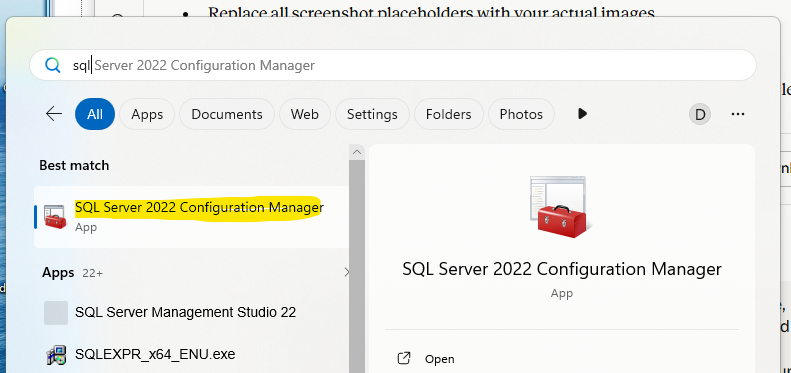Show more filter categories with the play arrow
Viewport: 791px width, 373px height.
tap(582, 114)
